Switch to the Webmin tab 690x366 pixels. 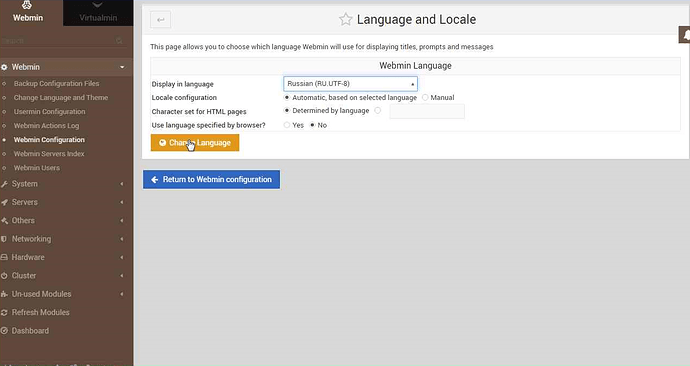(x=31, y=13)
